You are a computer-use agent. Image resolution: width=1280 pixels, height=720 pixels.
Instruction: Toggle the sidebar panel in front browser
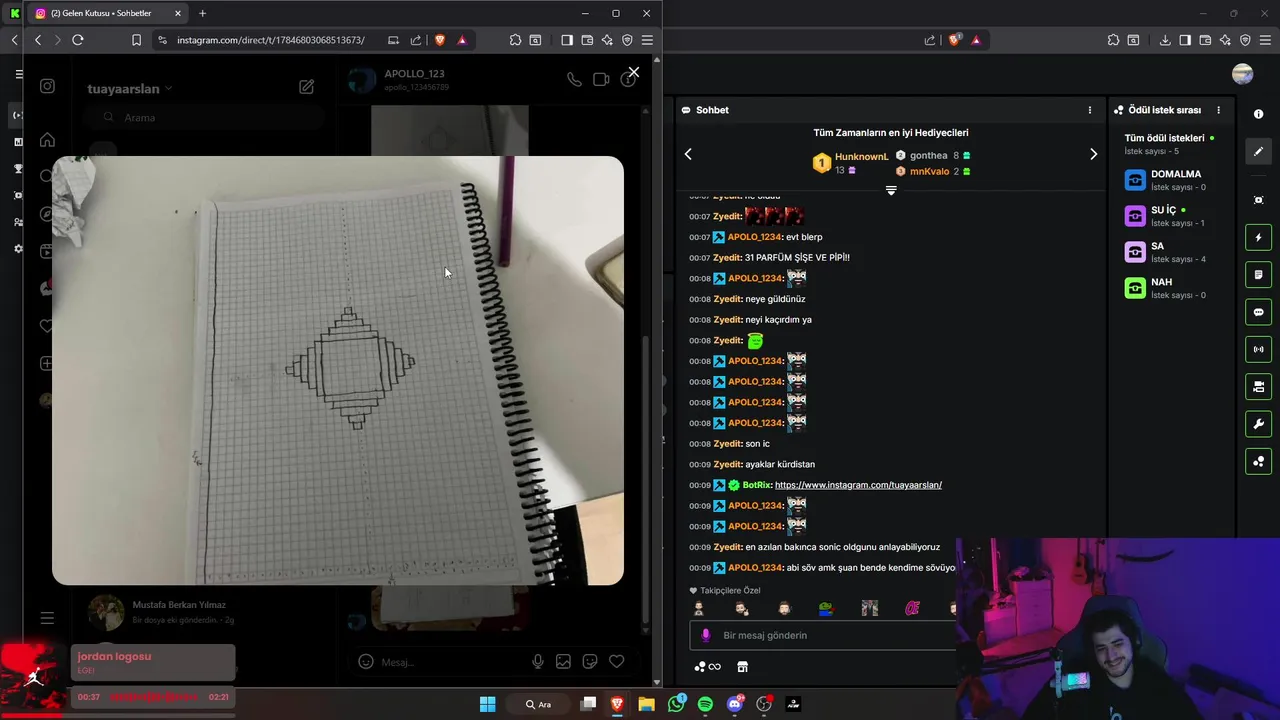click(567, 40)
